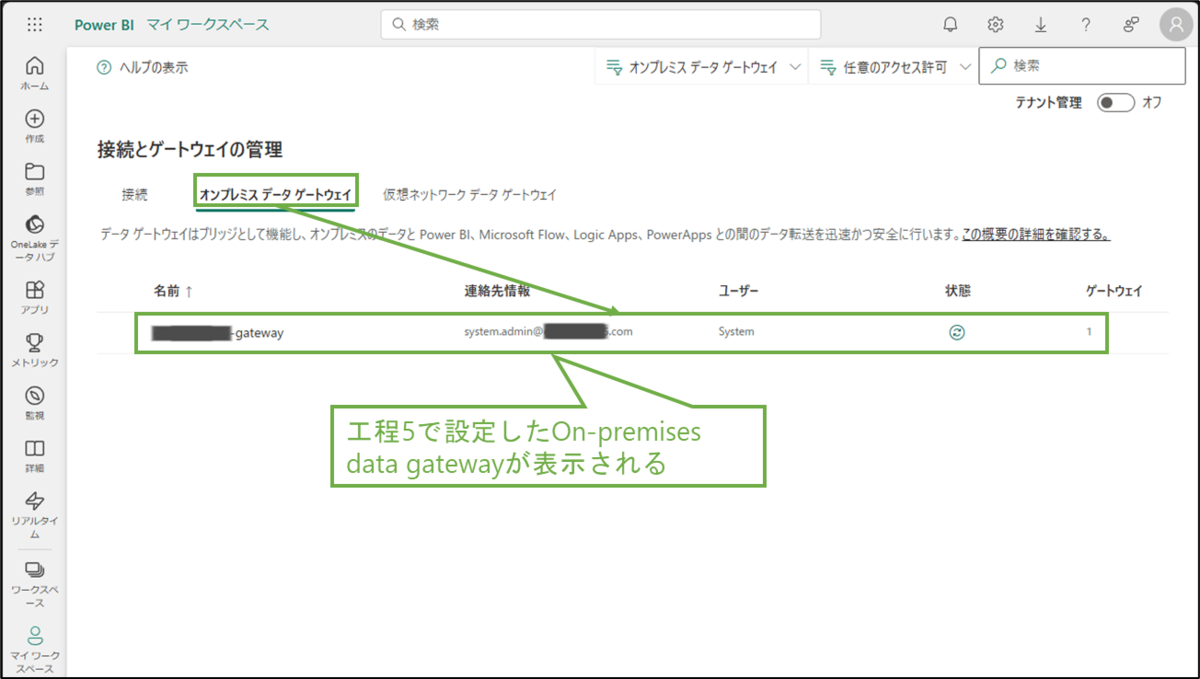Open マイ ワークスペース at sidebar bottom
The height and width of the screenshot is (679, 1200).
34,650
